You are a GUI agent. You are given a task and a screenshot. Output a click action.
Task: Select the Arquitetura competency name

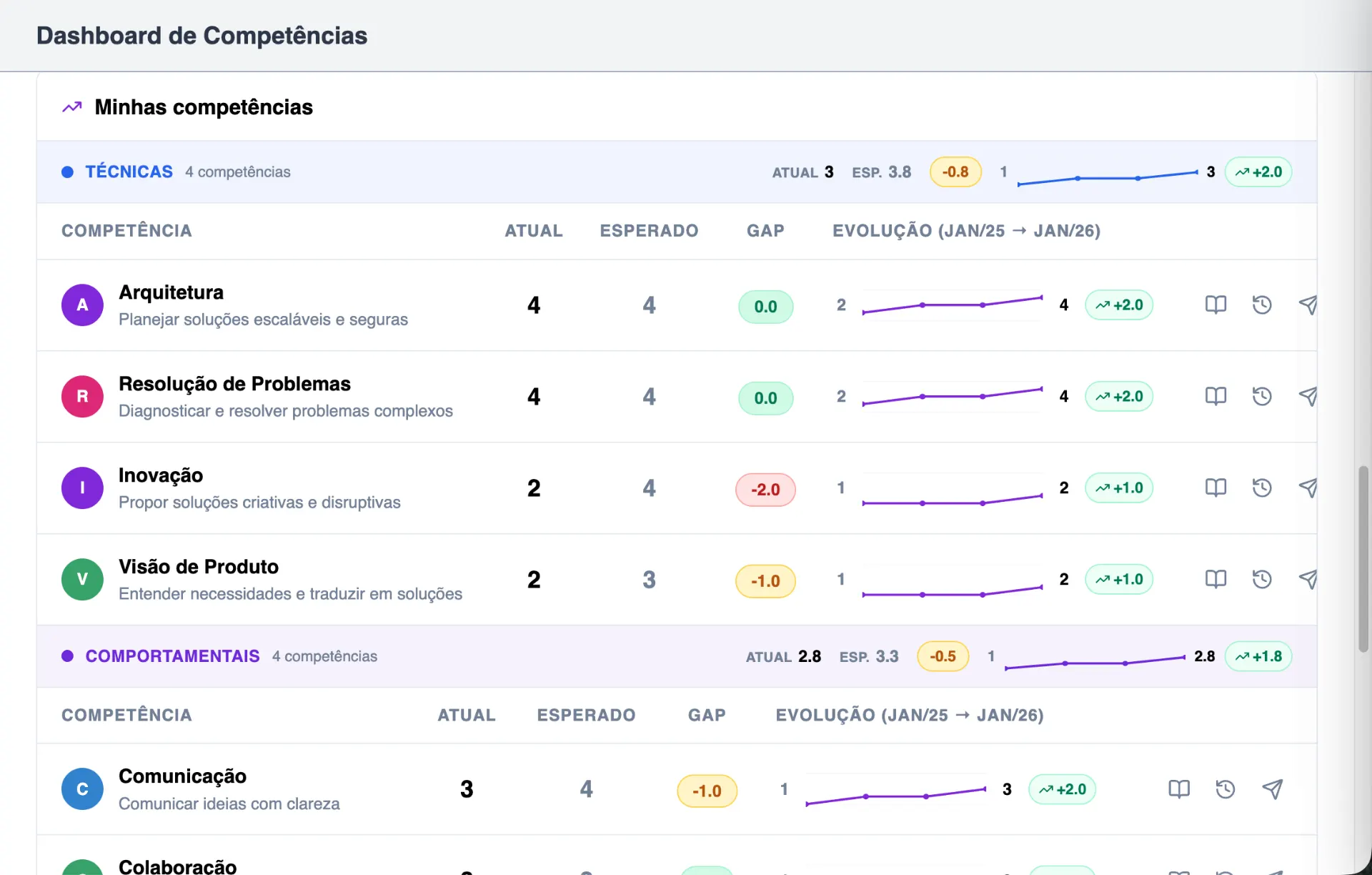(x=171, y=292)
